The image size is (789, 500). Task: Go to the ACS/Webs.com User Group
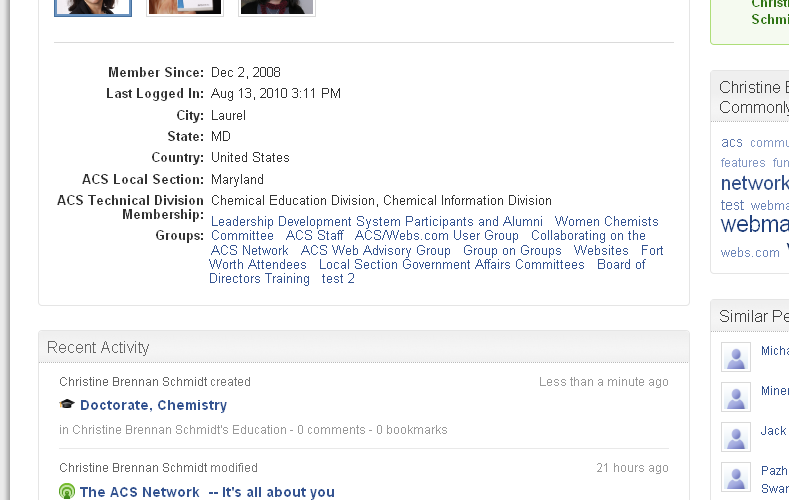[x=437, y=236]
